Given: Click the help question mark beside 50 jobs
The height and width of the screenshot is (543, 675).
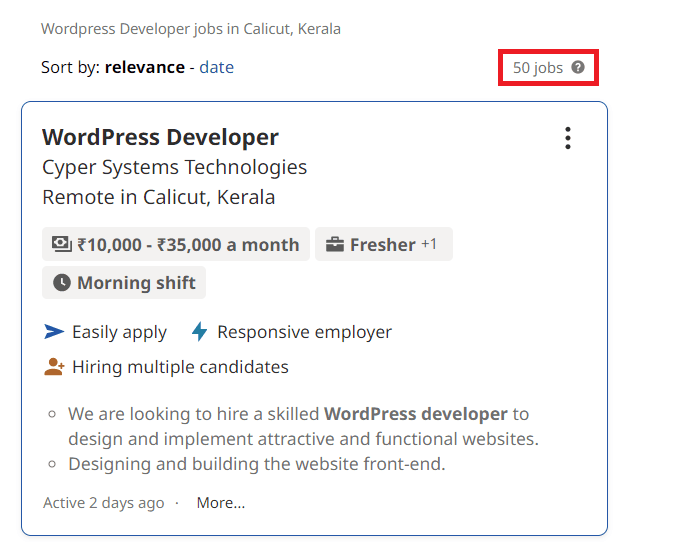Looking at the screenshot, I should coord(578,67).
